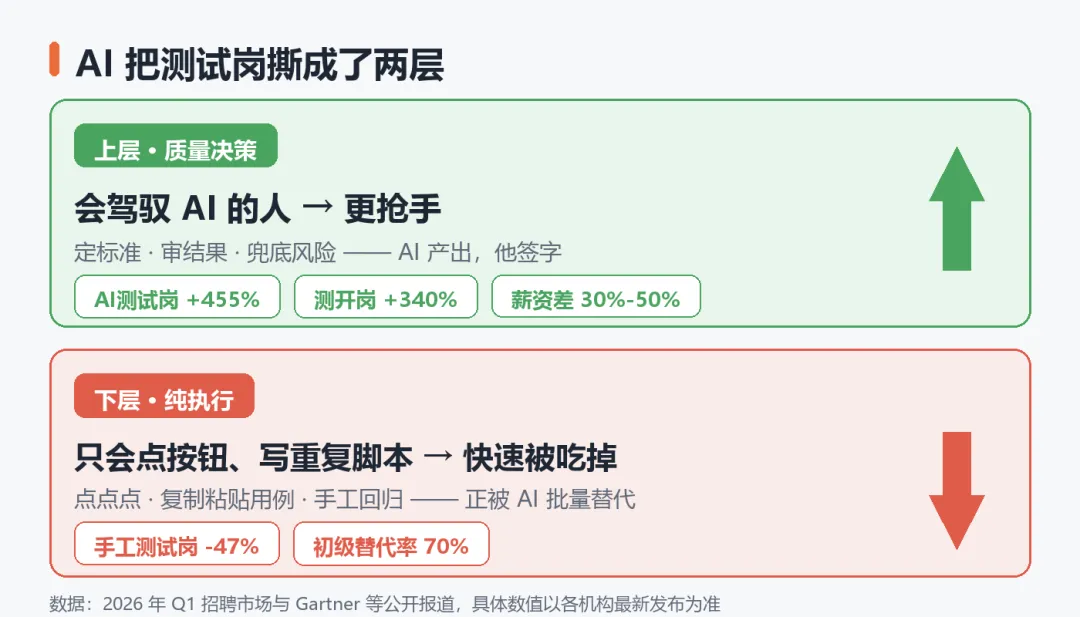The width and height of the screenshot is (1080, 617).
Task: Select the green 上层 • 质量决策 badge
Action: tap(176, 145)
